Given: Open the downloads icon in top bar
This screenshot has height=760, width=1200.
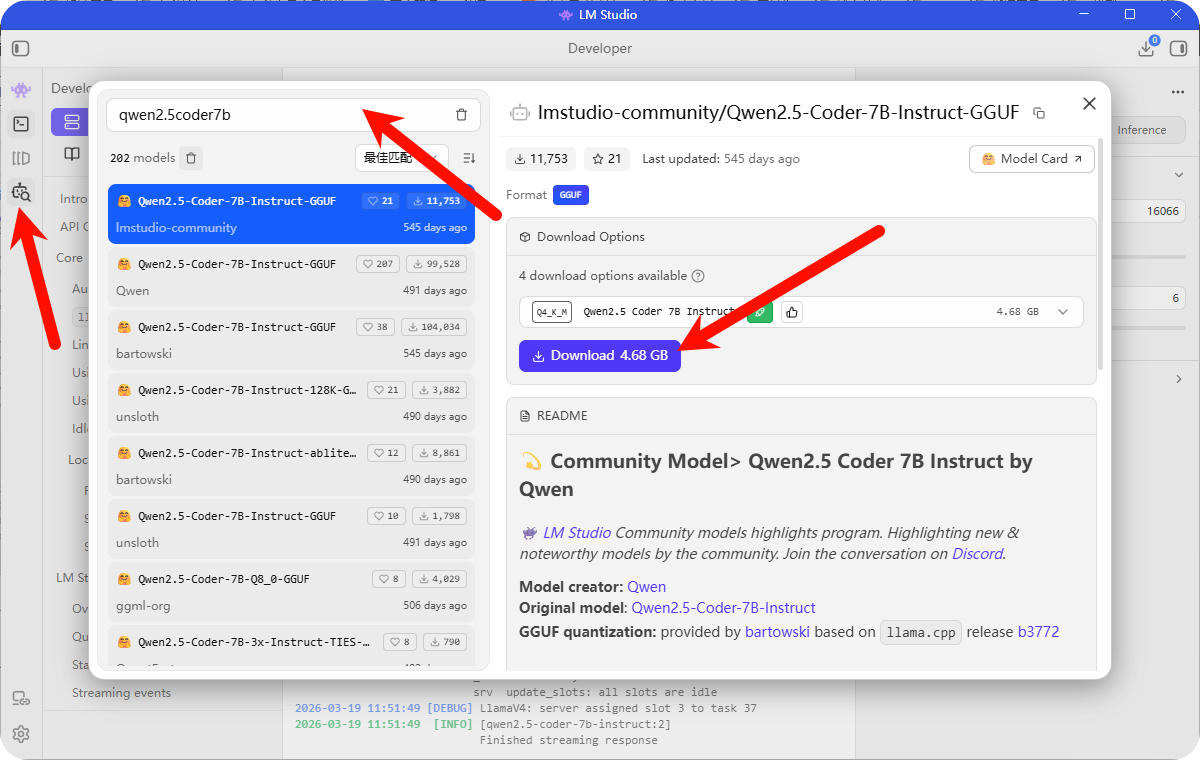Looking at the screenshot, I should click(x=1146, y=48).
